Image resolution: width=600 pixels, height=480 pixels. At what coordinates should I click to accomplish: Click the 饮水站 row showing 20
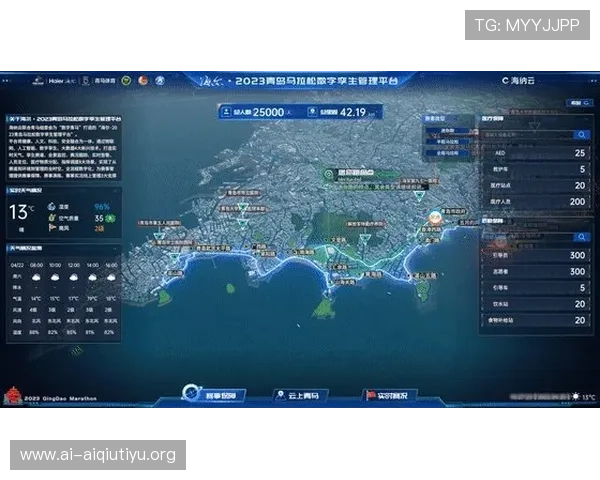[x=536, y=304]
